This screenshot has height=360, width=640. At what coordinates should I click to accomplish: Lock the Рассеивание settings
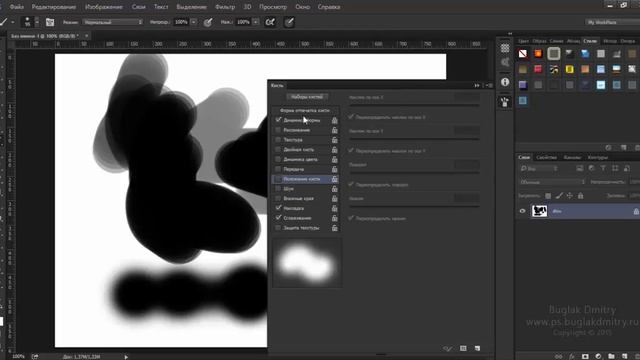tap(335, 130)
